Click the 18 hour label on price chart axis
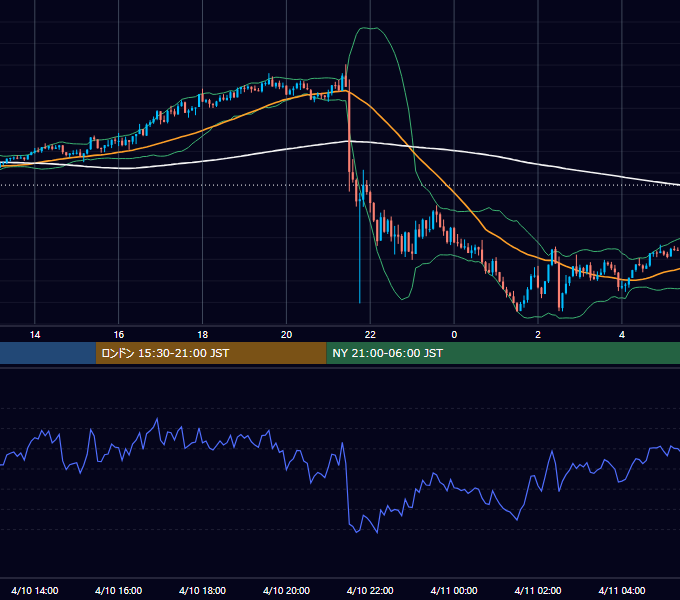Image resolution: width=680 pixels, height=600 pixels. point(203,335)
